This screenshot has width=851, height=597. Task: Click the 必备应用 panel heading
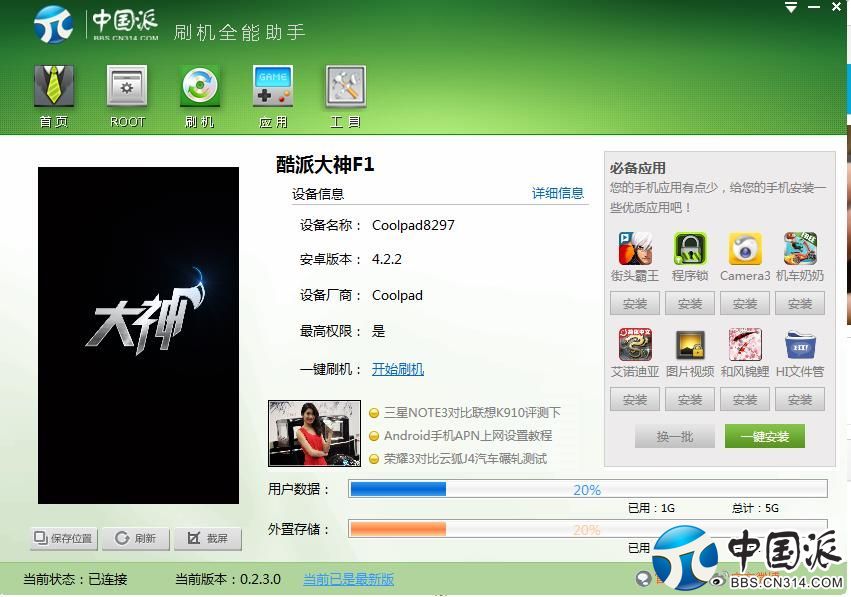click(x=637, y=168)
